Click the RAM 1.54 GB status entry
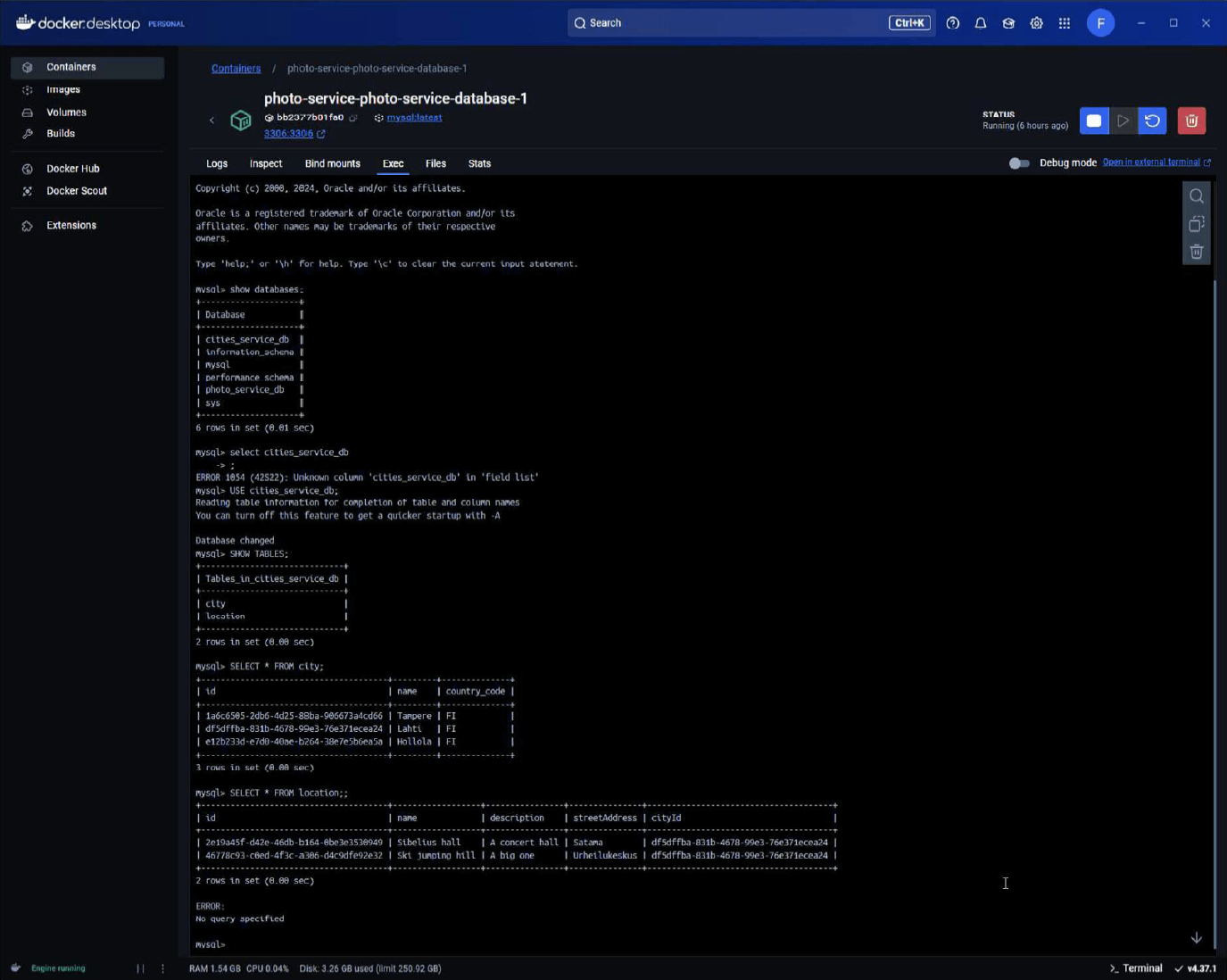 pyautogui.click(x=214, y=968)
